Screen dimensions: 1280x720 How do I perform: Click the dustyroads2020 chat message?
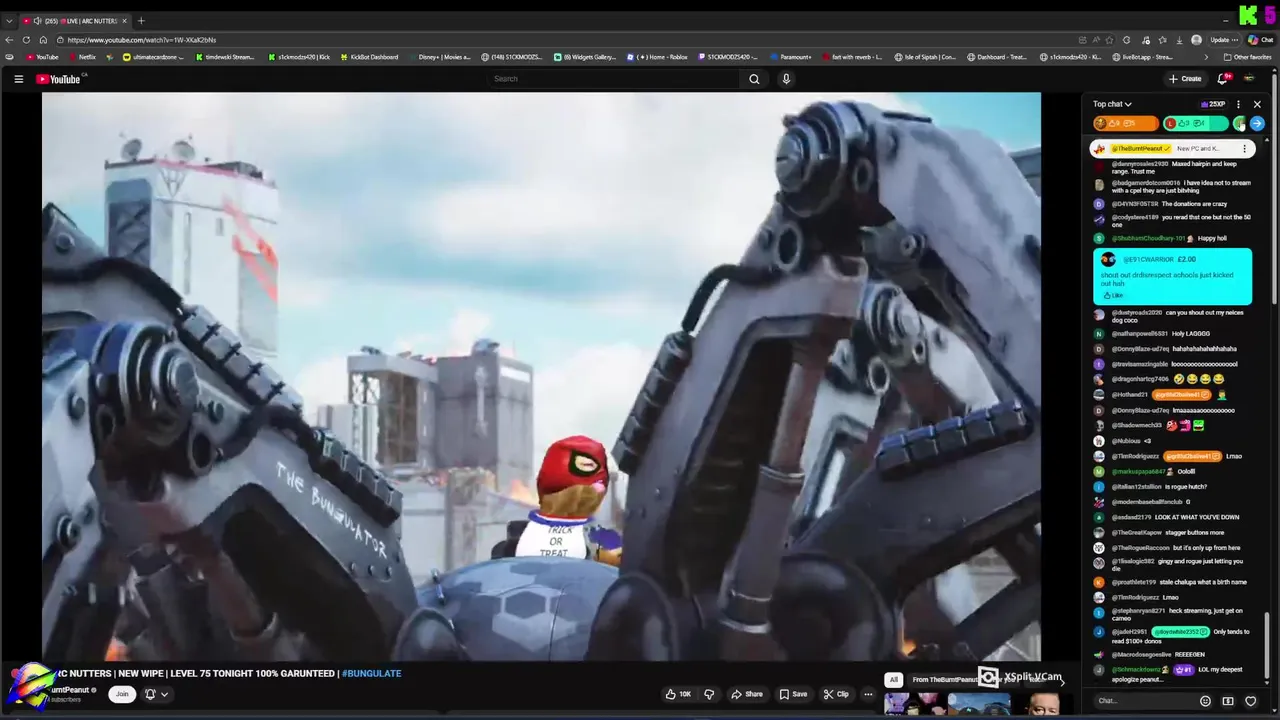click(1172, 318)
